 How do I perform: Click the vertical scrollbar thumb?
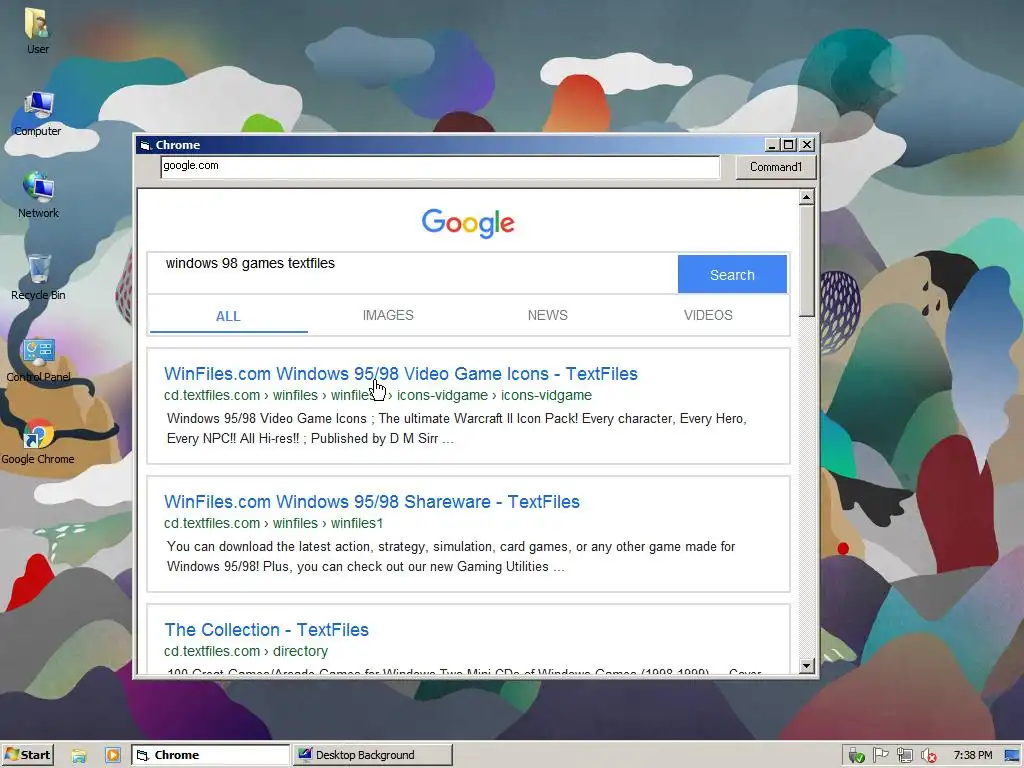pos(807,261)
